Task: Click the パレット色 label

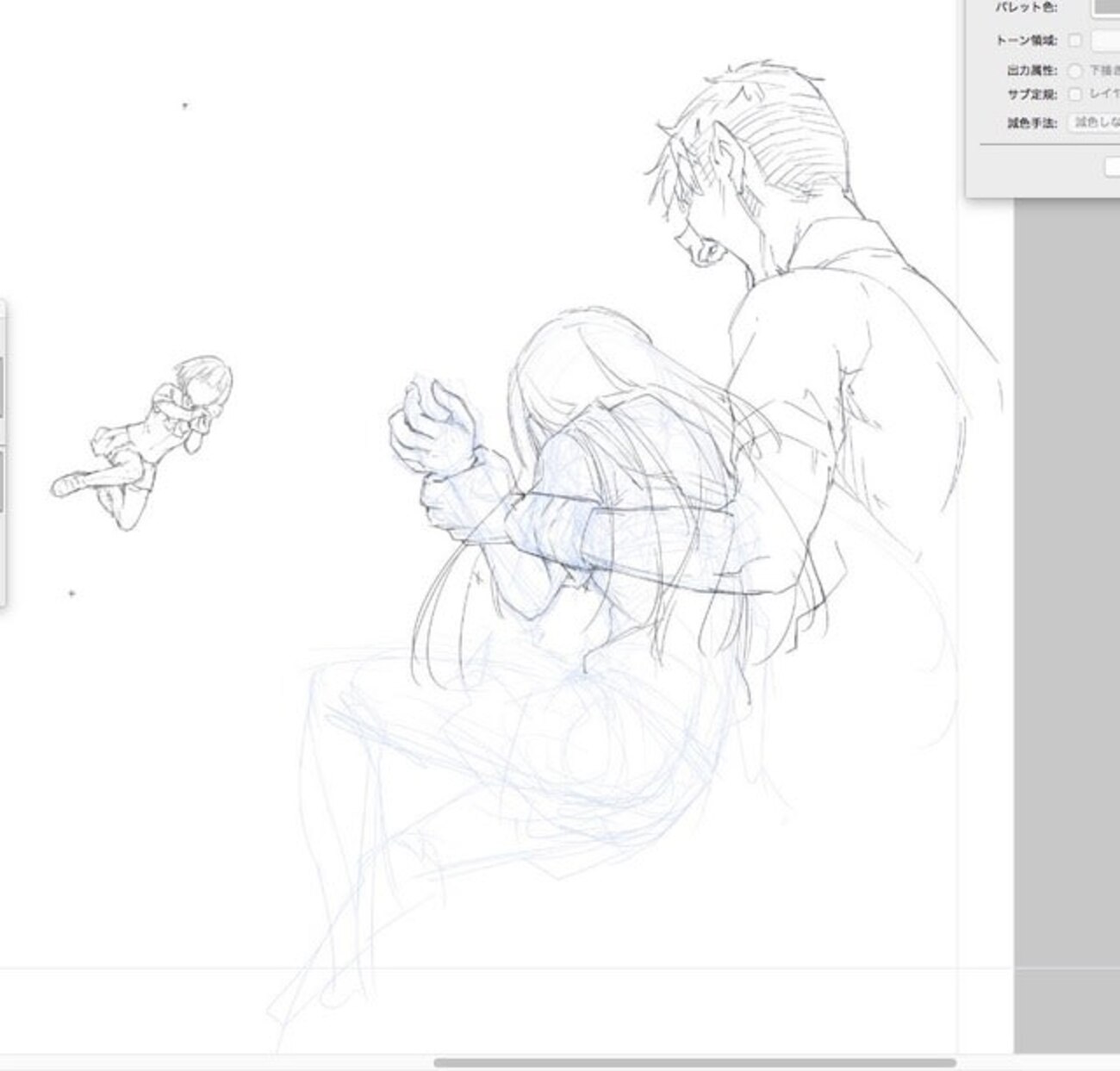Action: [1026, 8]
